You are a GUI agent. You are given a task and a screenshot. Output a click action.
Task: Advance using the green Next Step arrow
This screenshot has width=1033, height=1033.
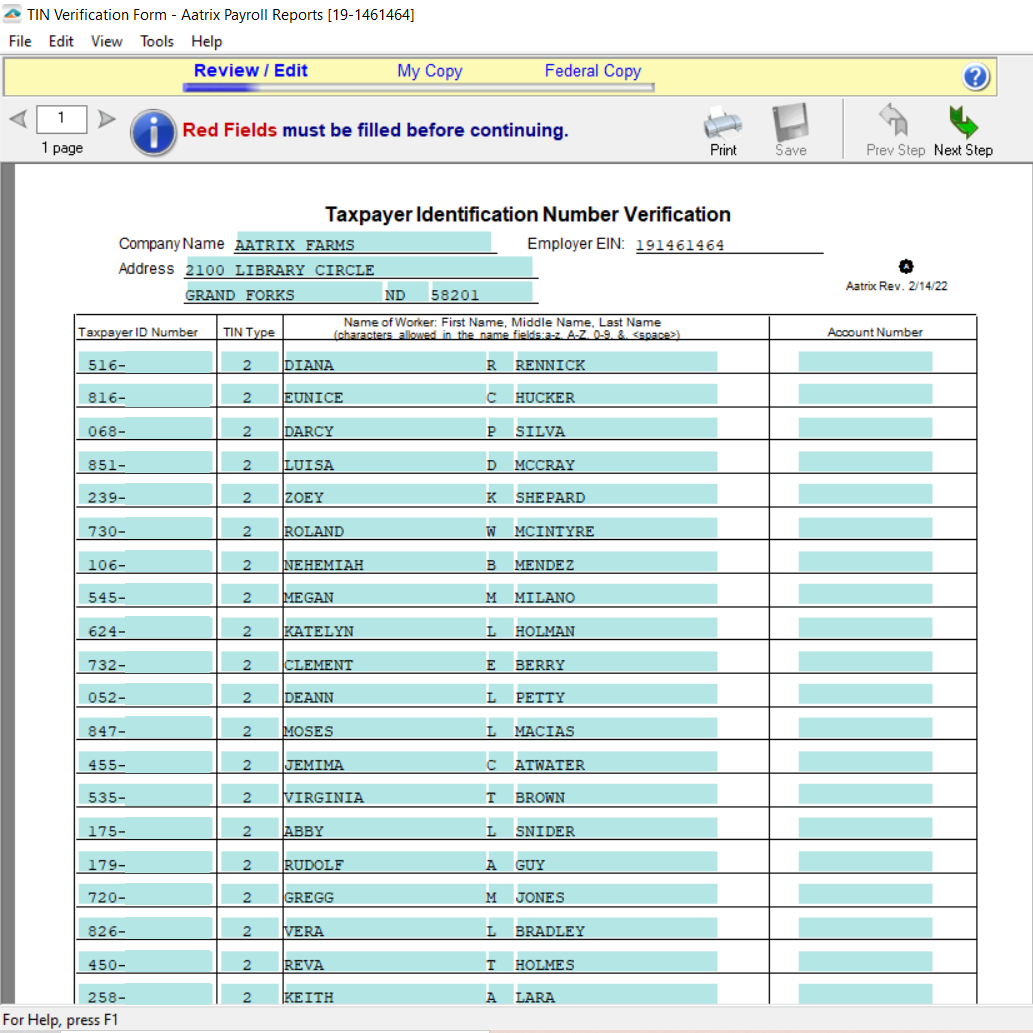point(962,122)
